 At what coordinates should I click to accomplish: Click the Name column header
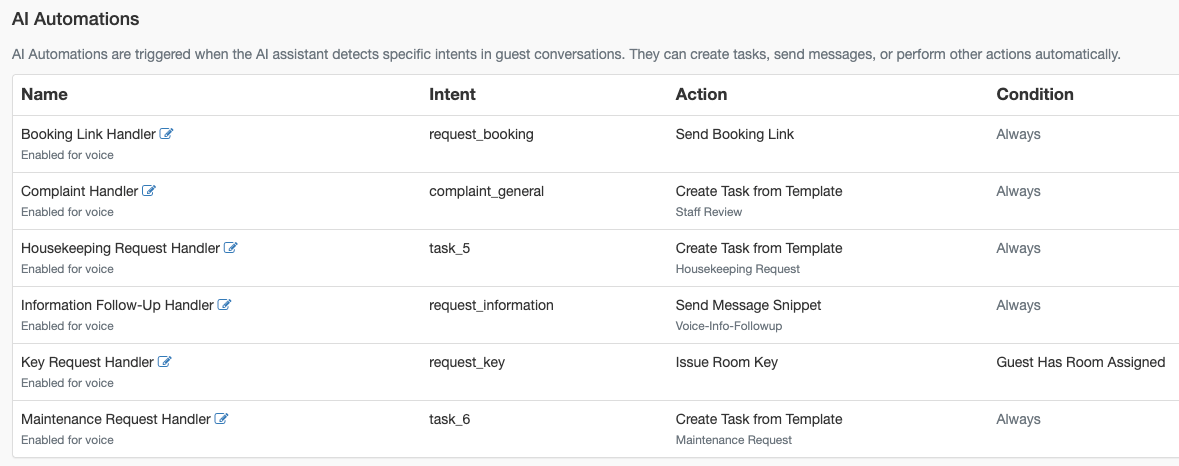click(45, 94)
